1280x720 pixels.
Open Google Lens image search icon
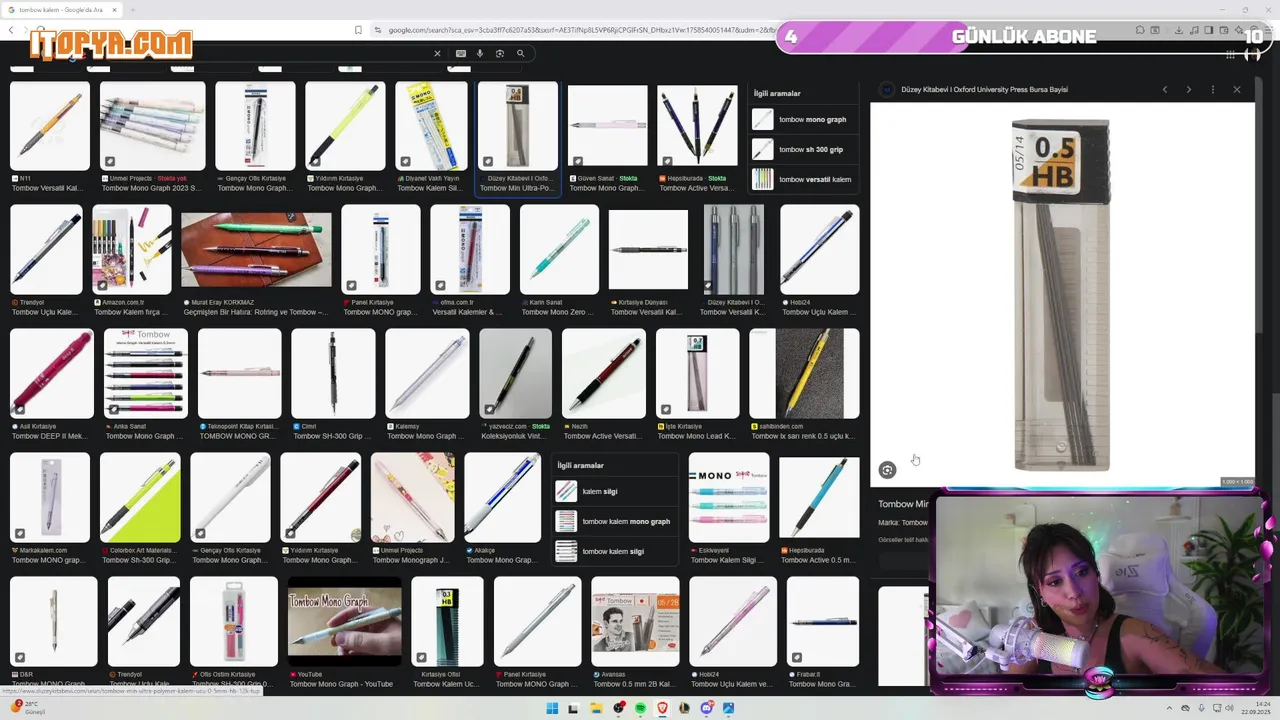coord(500,54)
